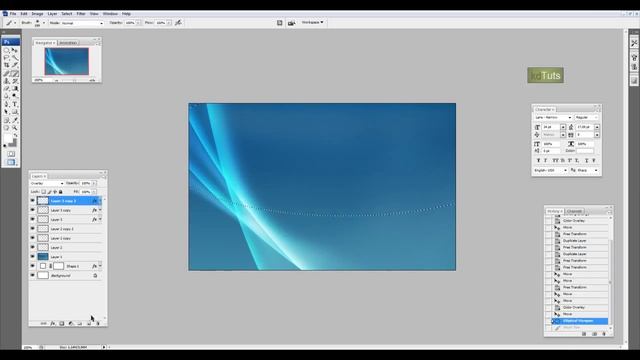Open the Layers blend mode dropdown
The image size is (640, 360).
[x=47, y=183]
